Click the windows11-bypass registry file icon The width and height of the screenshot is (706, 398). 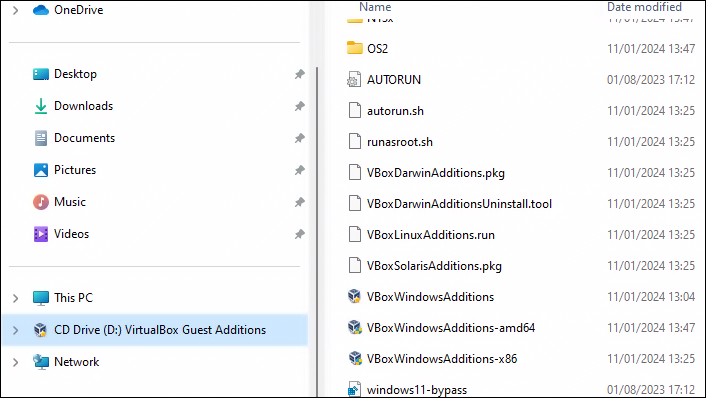point(354,389)
